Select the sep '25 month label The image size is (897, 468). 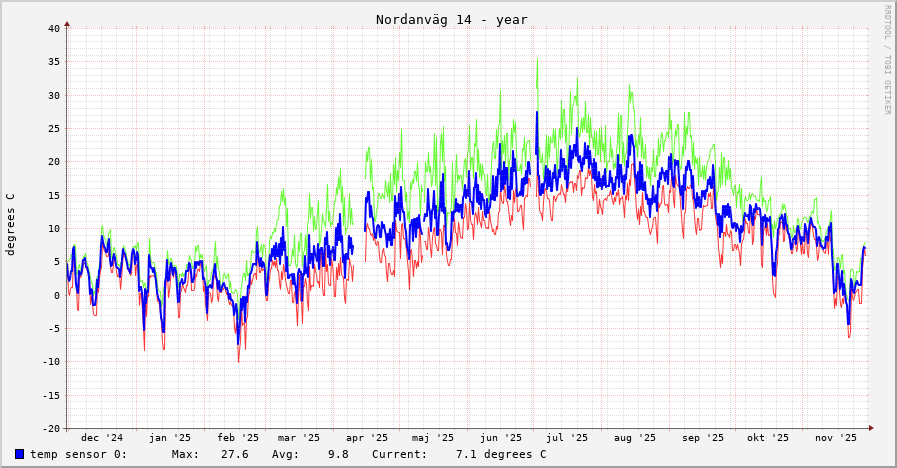coord(703,437)
